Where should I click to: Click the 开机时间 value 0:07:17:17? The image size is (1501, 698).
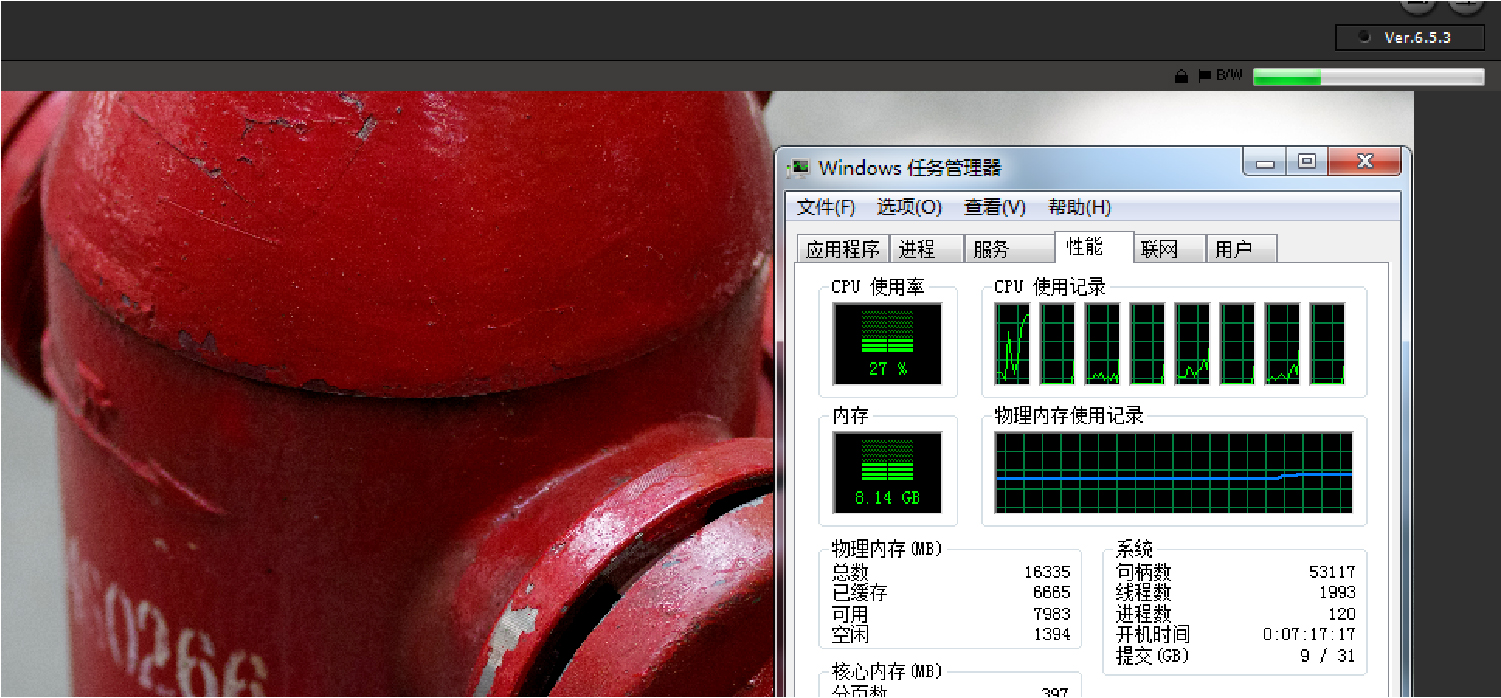[1309, 635]
